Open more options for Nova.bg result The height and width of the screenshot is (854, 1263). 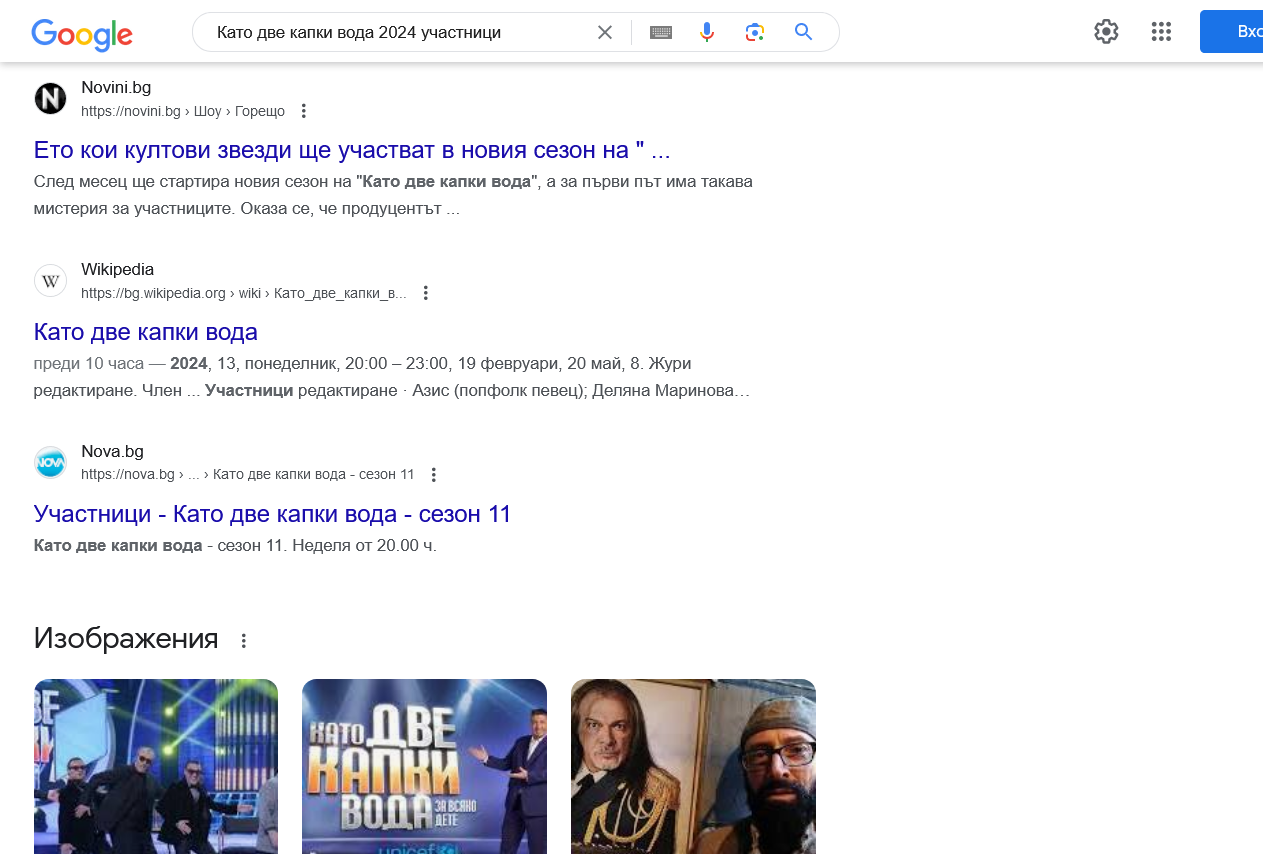click(433, 475)
